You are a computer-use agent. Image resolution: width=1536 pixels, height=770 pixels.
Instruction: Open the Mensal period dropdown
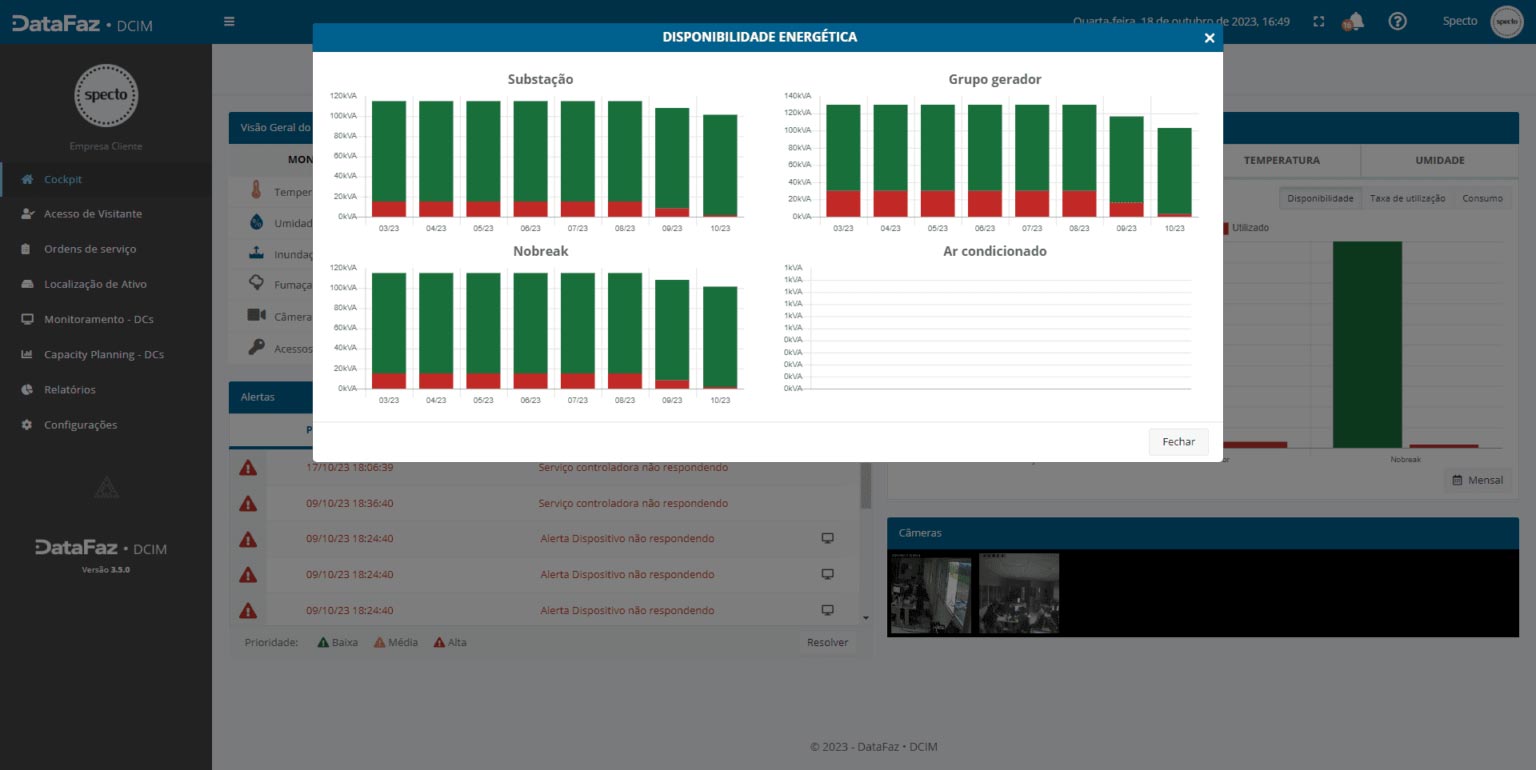(1477, 480)
